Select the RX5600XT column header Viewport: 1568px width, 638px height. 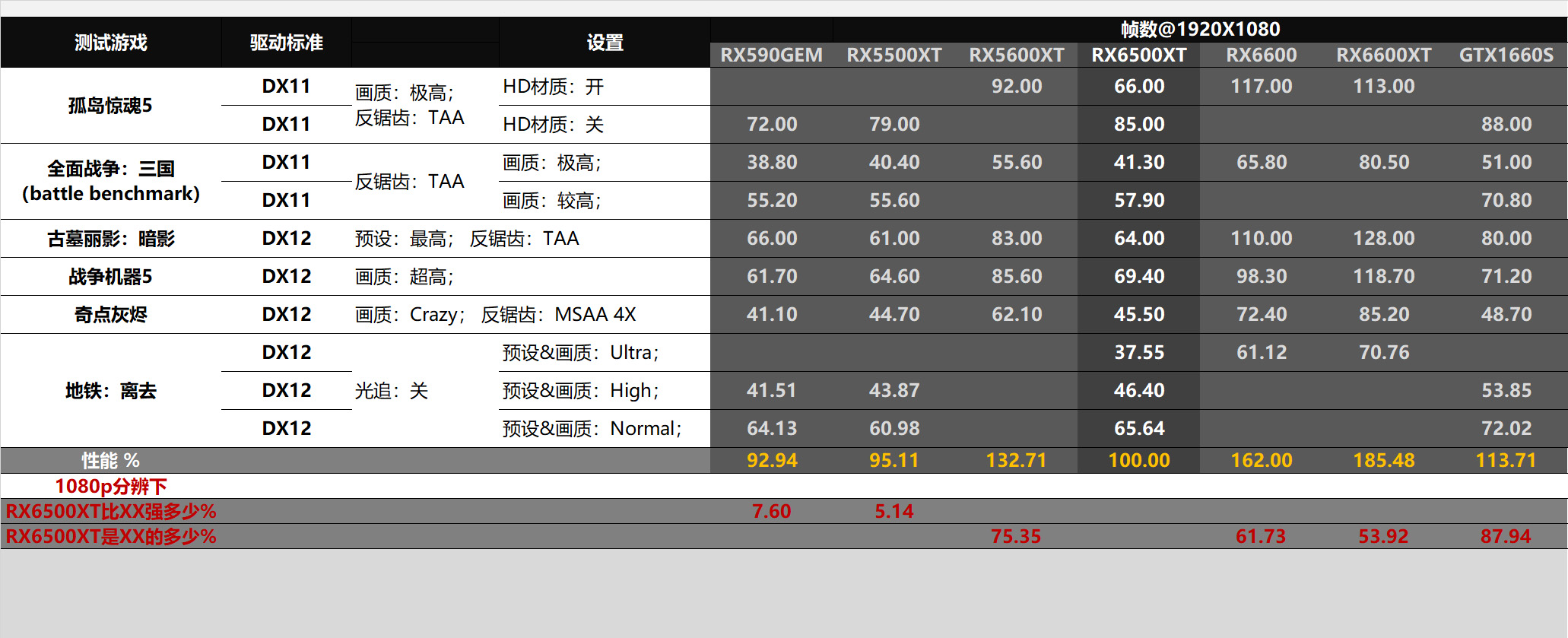(1017, 55)
